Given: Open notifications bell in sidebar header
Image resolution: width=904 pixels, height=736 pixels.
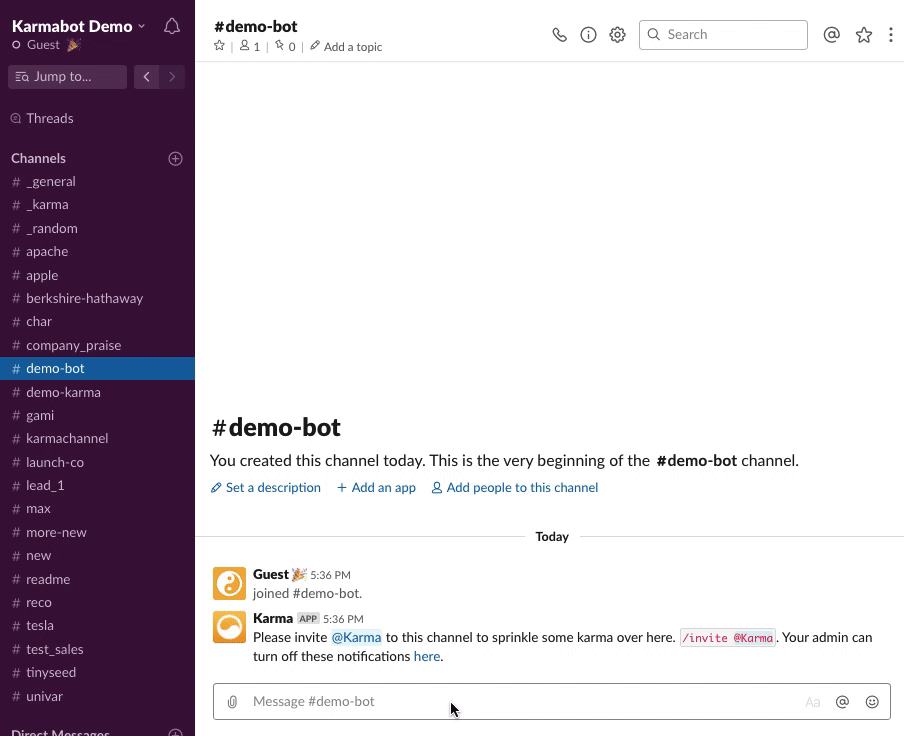Looking at the screenshot, I should click(x=172, y=27).
